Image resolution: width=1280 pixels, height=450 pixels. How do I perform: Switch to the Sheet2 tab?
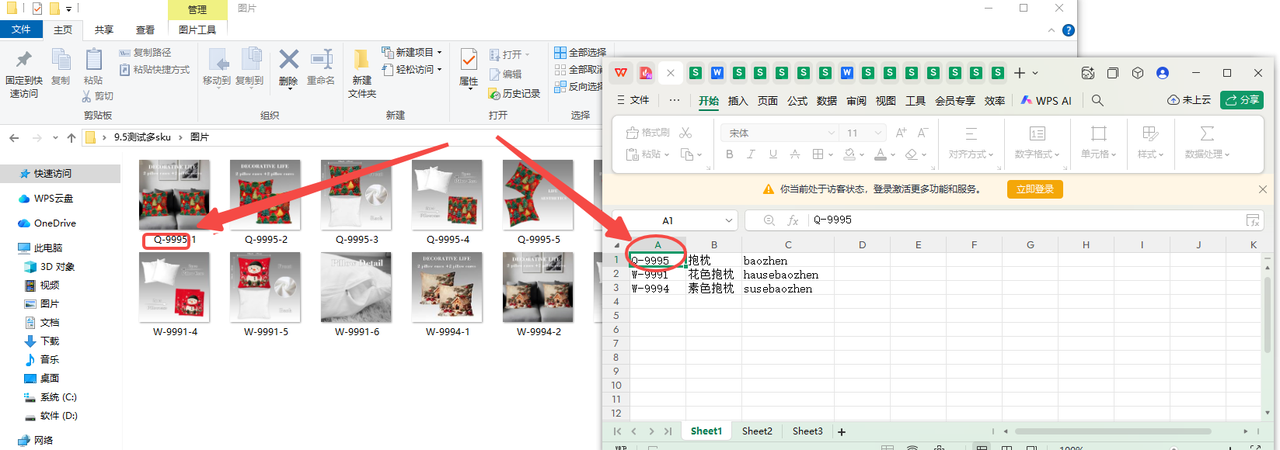tap(757, 431)
